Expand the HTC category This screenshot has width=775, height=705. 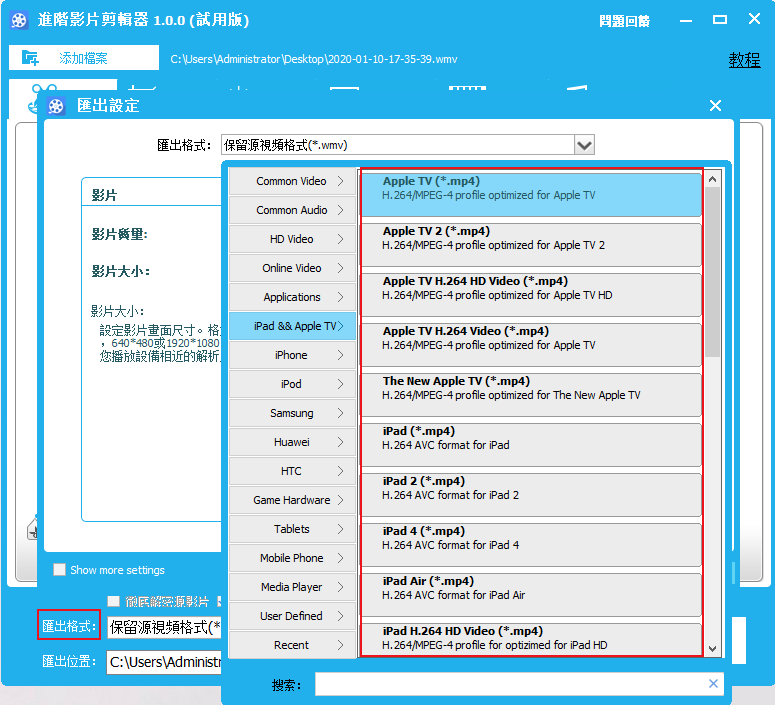coord(292,471)
